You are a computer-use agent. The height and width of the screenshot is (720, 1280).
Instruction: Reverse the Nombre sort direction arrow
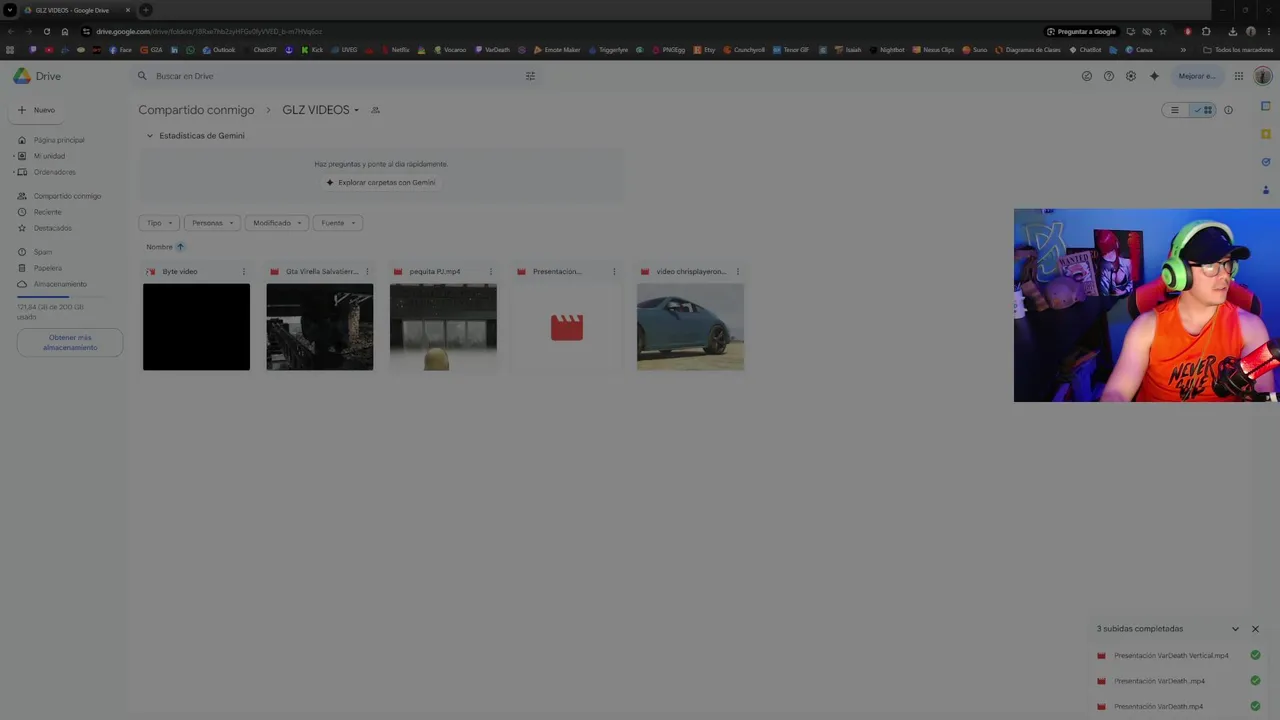180,247
